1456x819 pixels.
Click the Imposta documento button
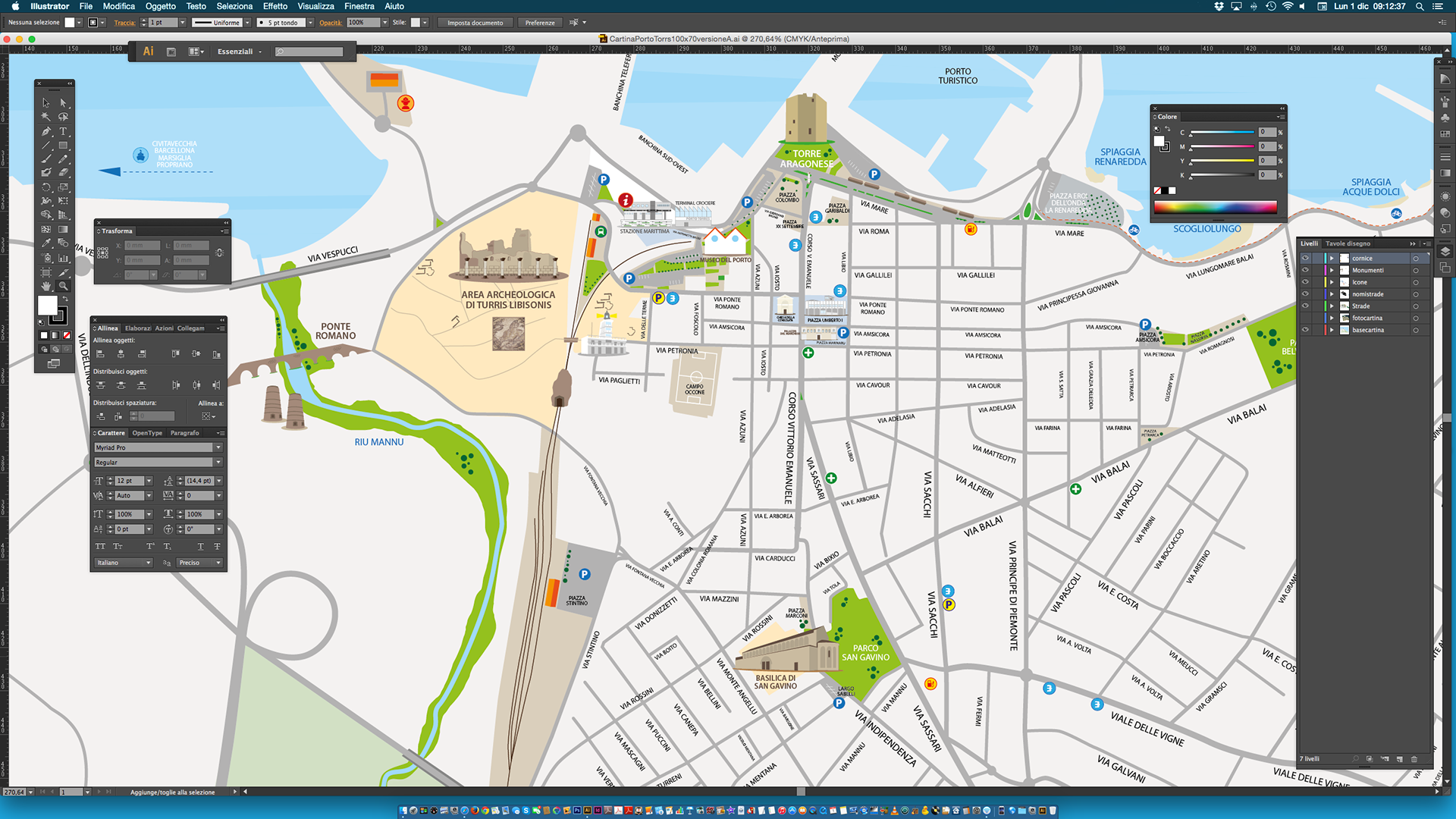click(x=475, y=23)
